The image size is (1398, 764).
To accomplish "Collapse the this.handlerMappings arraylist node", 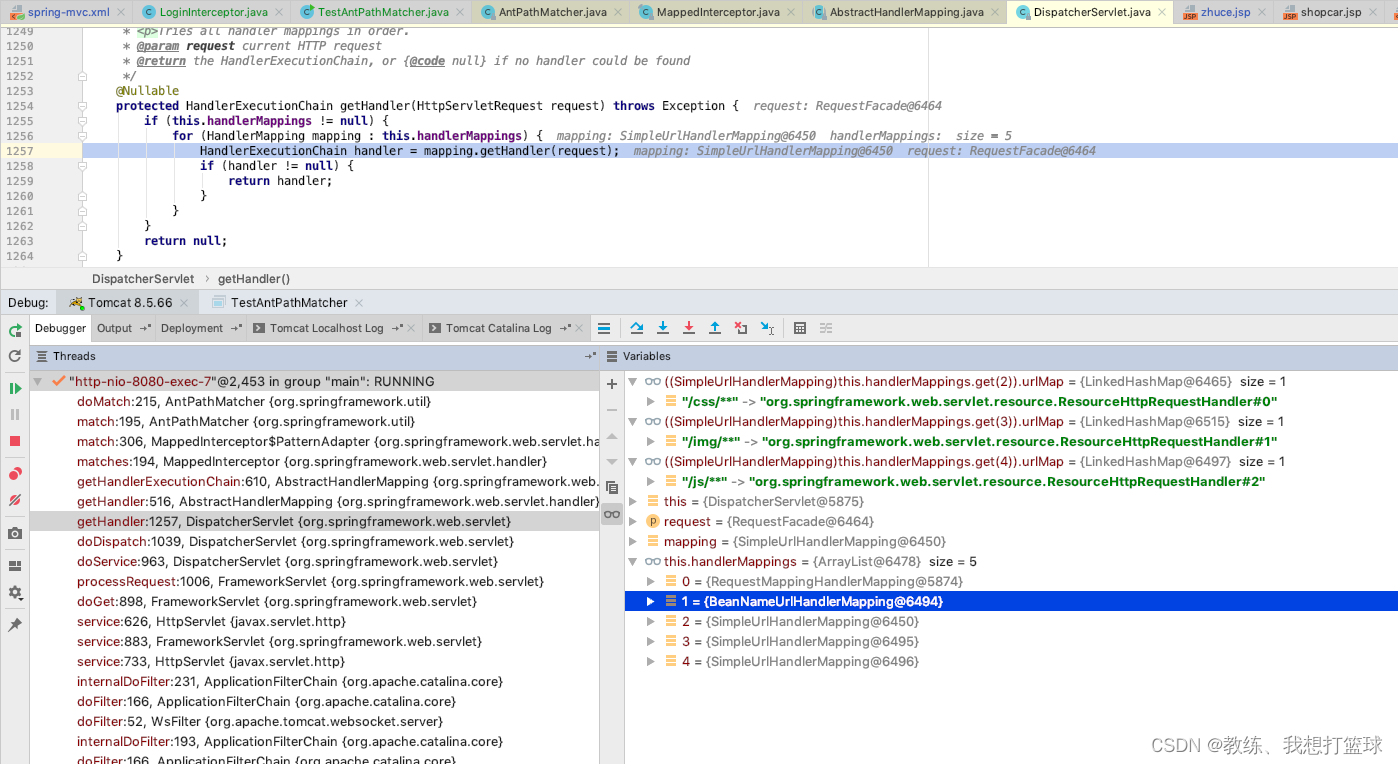I will [x=634, y=561].
